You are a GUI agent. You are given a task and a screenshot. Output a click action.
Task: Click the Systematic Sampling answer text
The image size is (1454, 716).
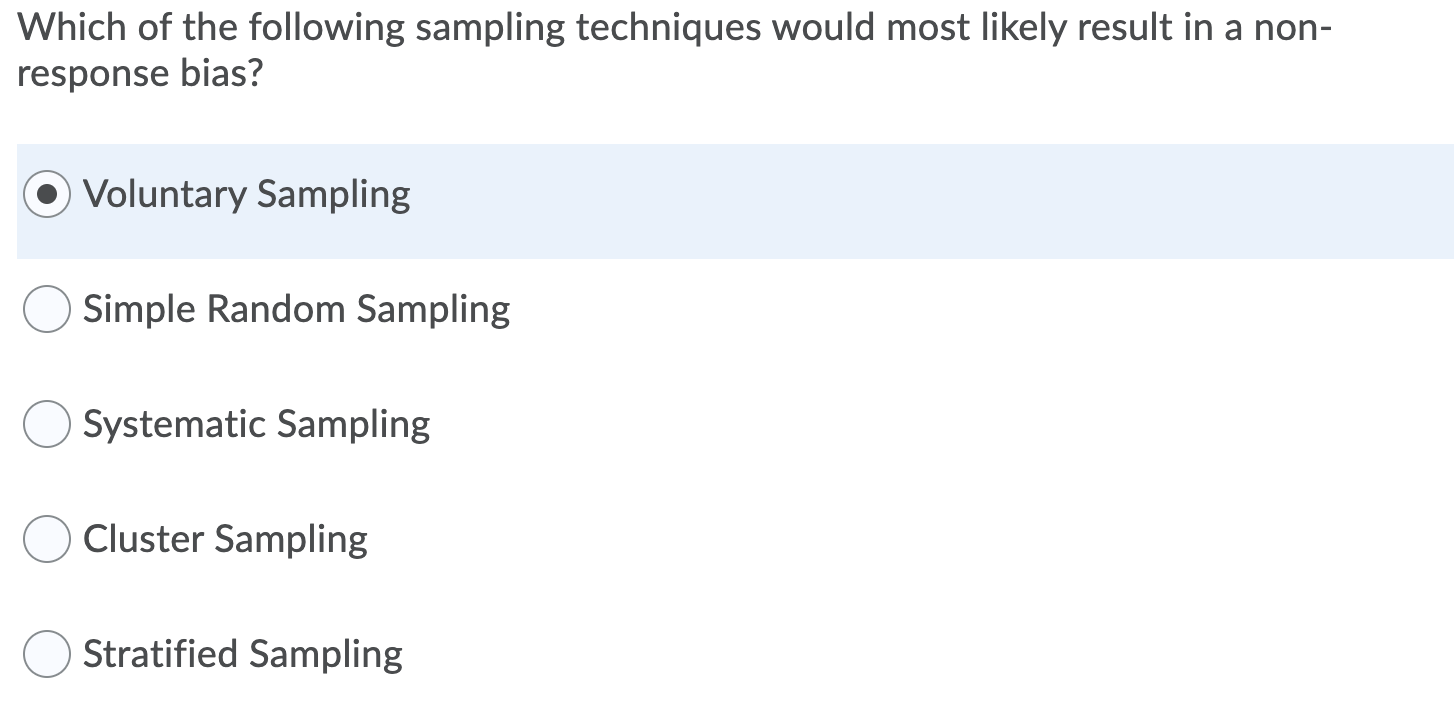256,424
